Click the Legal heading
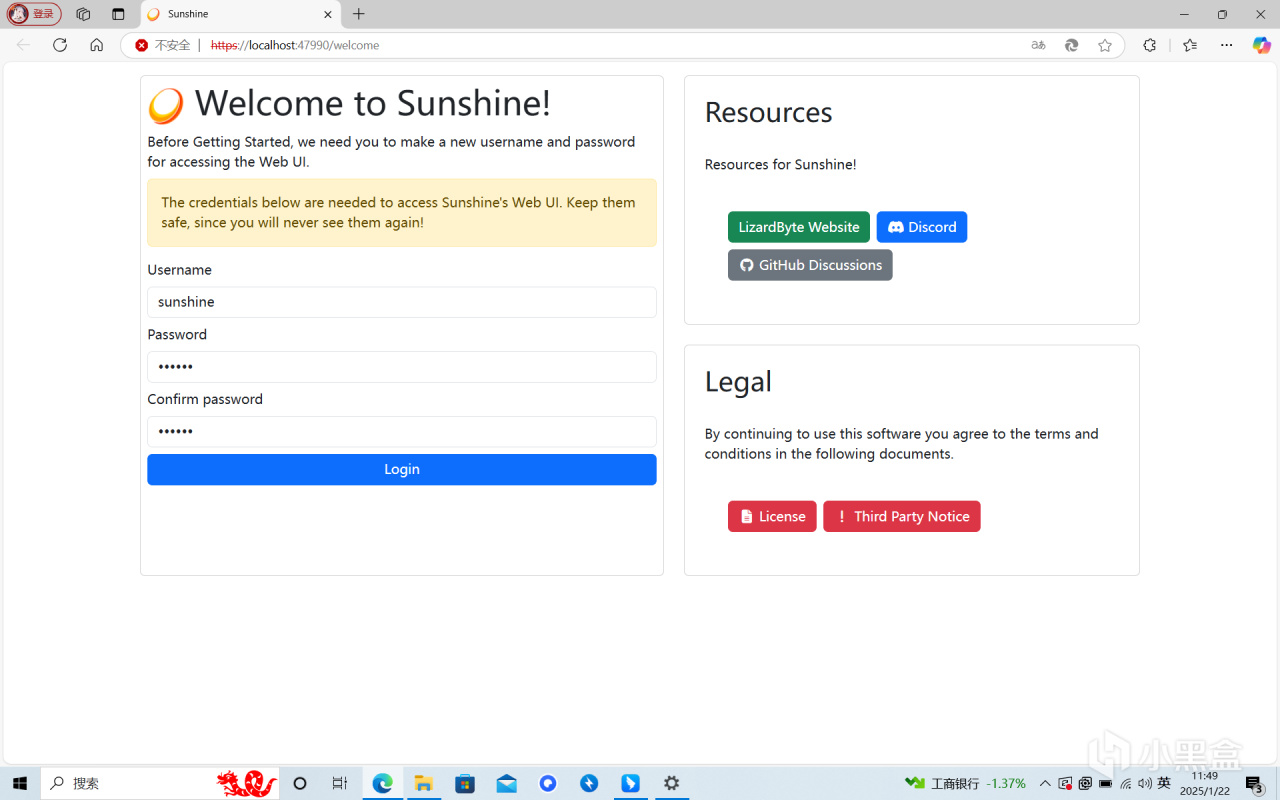The image size is (1280, 800). point(738,381)
